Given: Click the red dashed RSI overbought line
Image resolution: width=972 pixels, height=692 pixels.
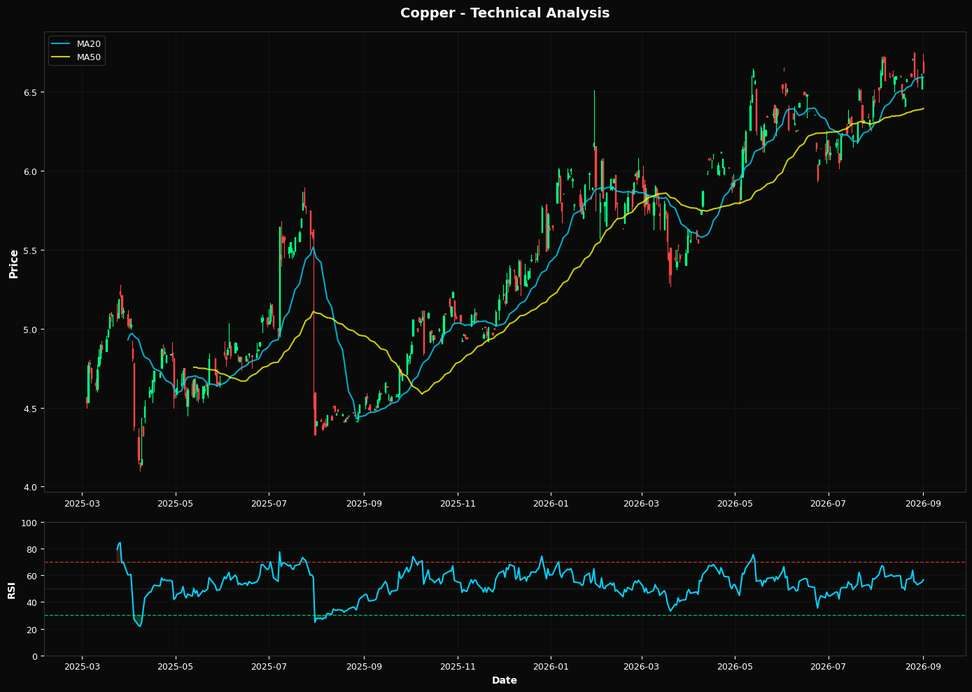Looking at the screenshot, I should [505, 562].
